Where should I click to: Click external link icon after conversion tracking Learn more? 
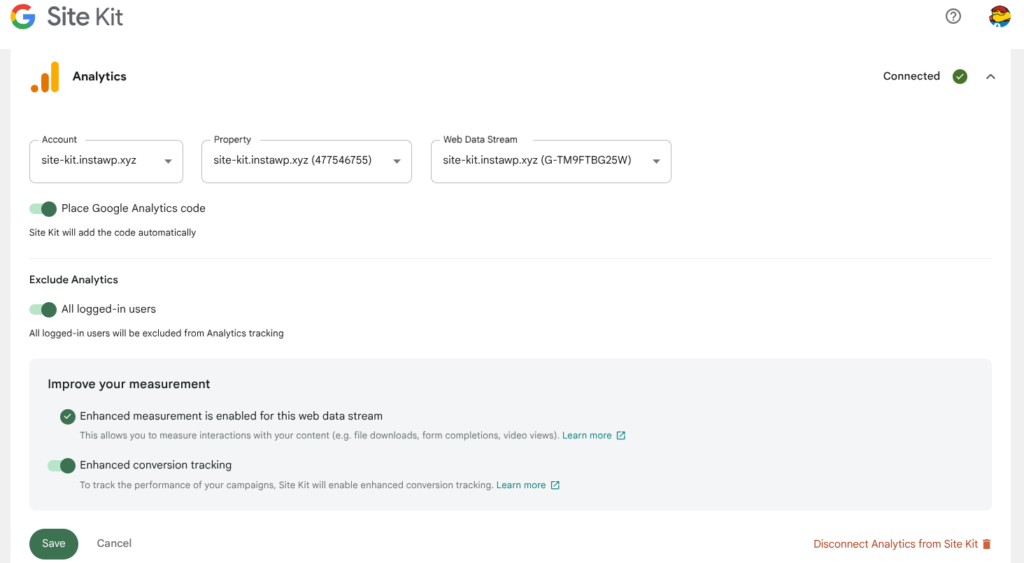(x=554, y=485)
